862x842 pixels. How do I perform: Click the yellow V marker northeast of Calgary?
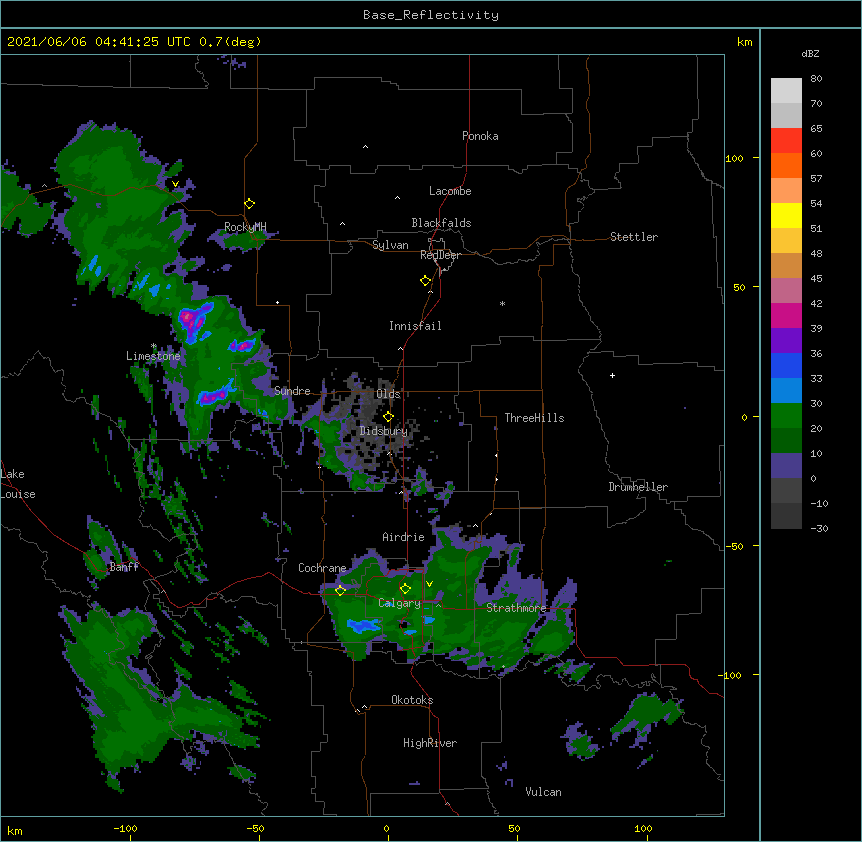click(429, 584)
